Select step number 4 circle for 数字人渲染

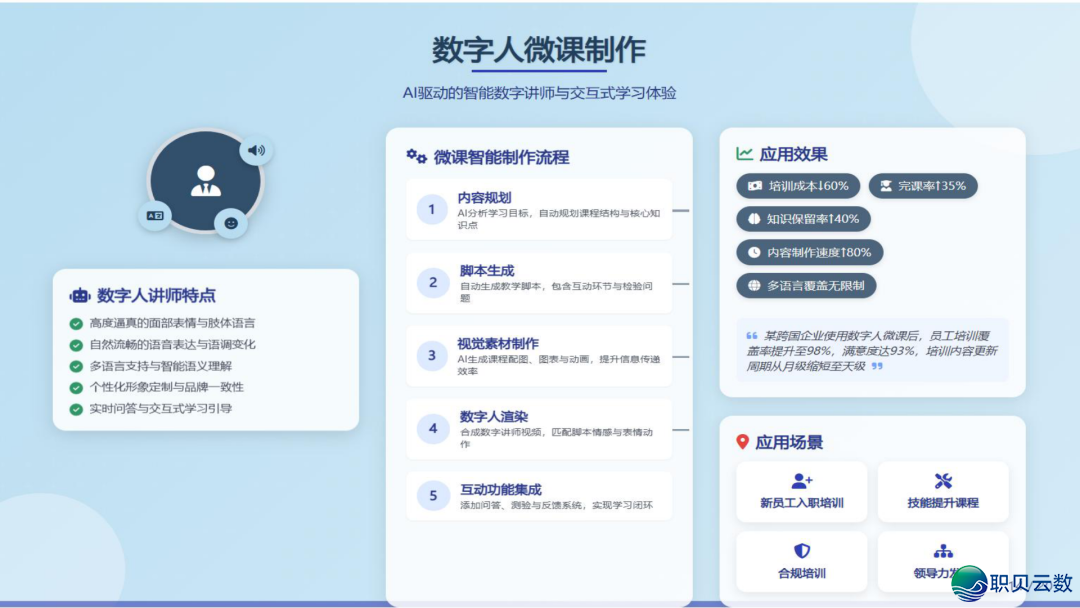click(x=433, y=428)
